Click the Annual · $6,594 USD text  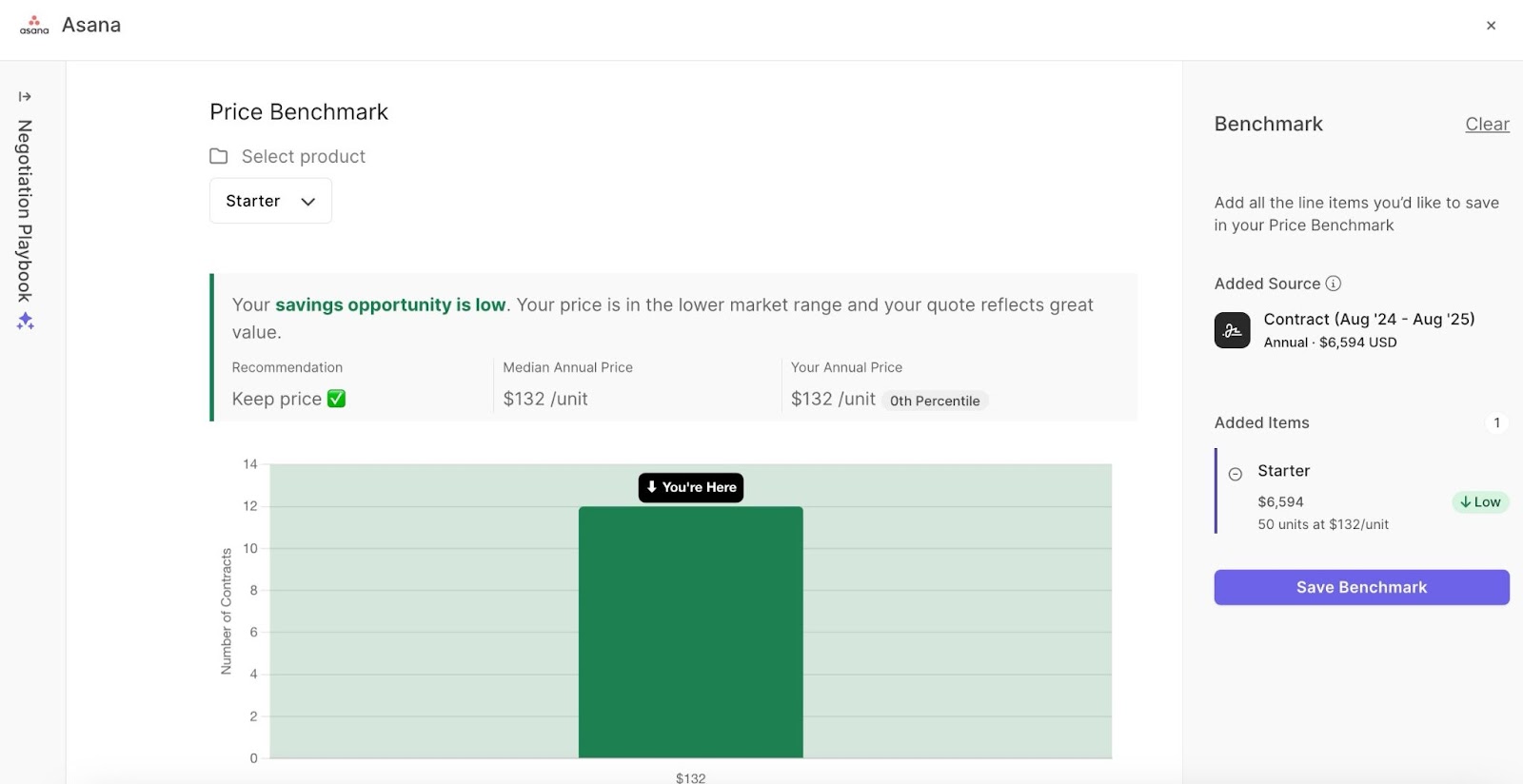click(1330, 343)
